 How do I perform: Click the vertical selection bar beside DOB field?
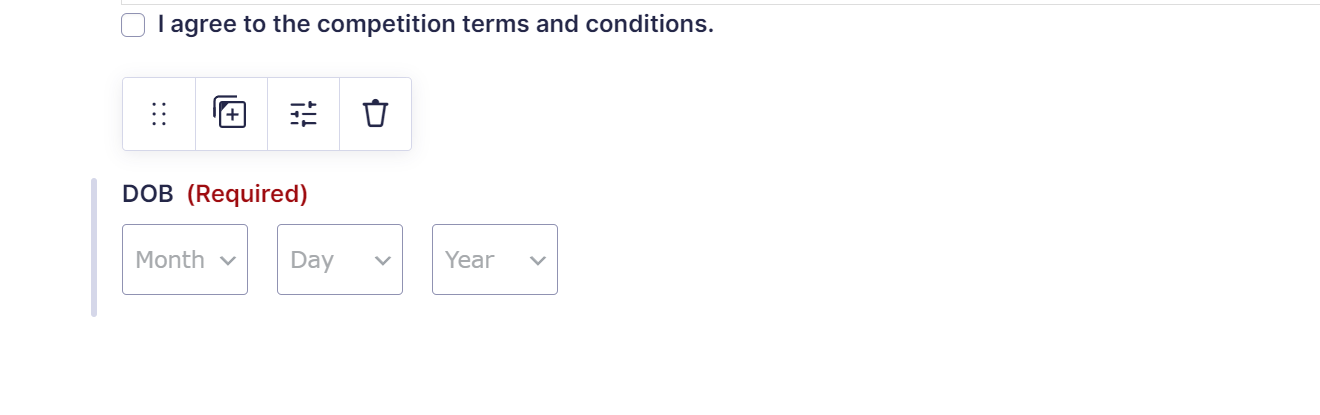(x=94, y=247)
